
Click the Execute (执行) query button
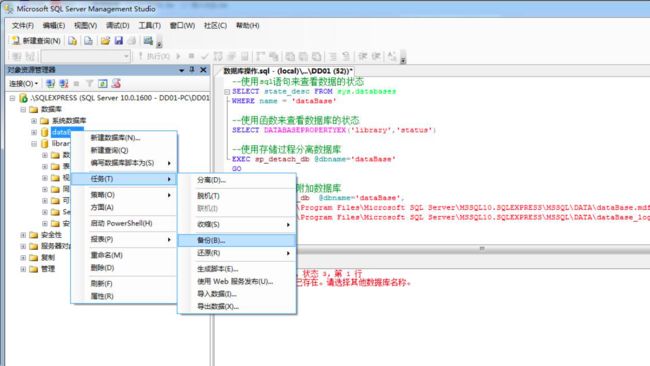click(154, 56)
